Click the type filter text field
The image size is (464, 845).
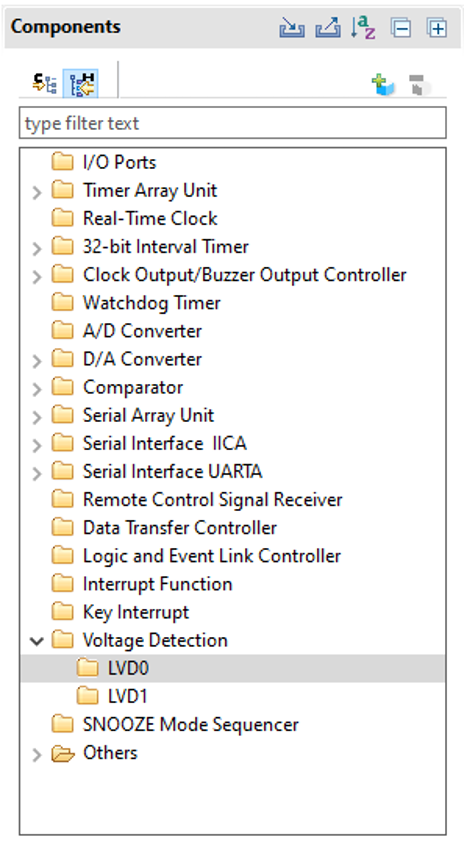(x=232, y=123)
